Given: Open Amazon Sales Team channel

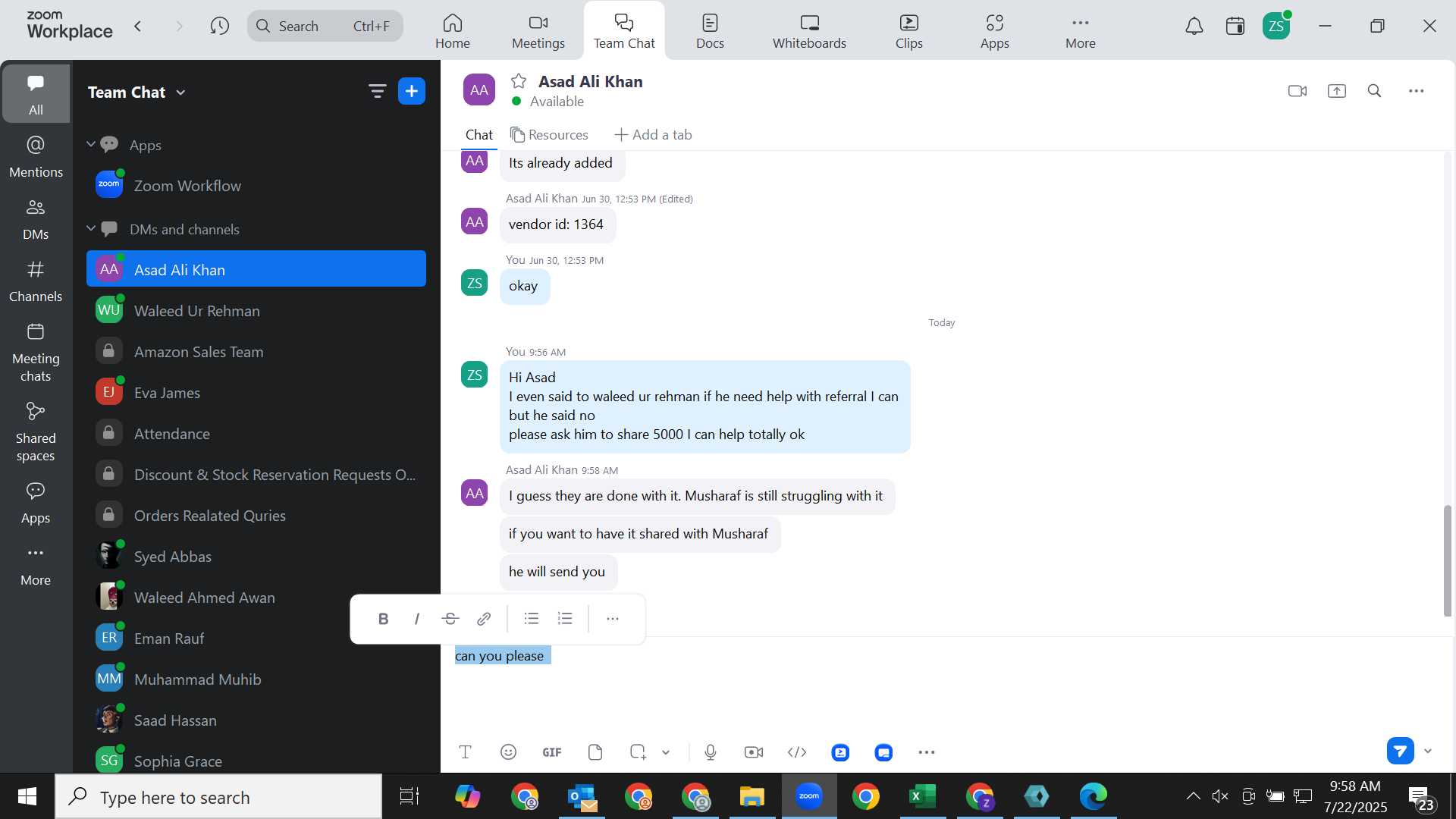Looking at the screenshot, I should pyautogui.click(x=256, y=351).
